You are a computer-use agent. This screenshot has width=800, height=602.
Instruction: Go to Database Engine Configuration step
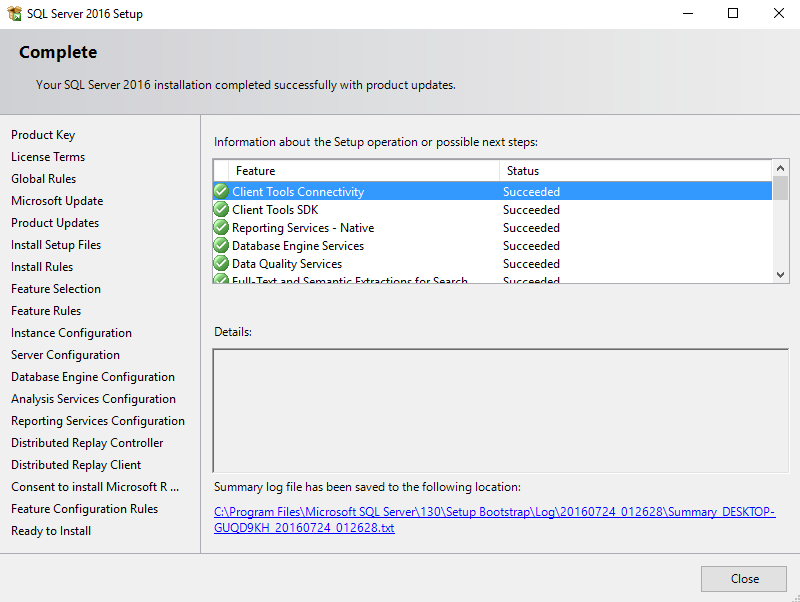(93, 377)
